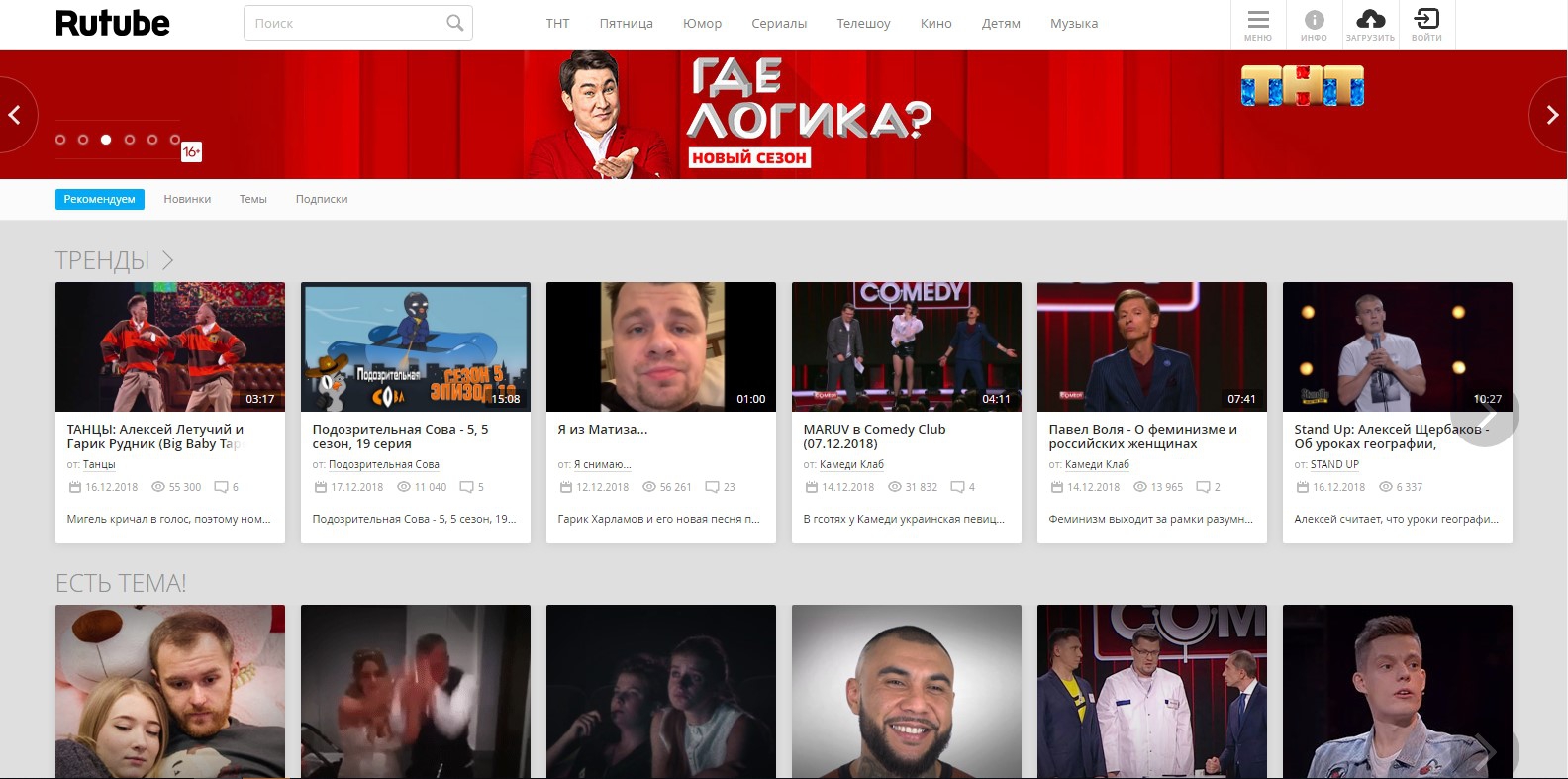The image size is (1568, 779).
Task: Select second banner slide dot
Action: 83,140
